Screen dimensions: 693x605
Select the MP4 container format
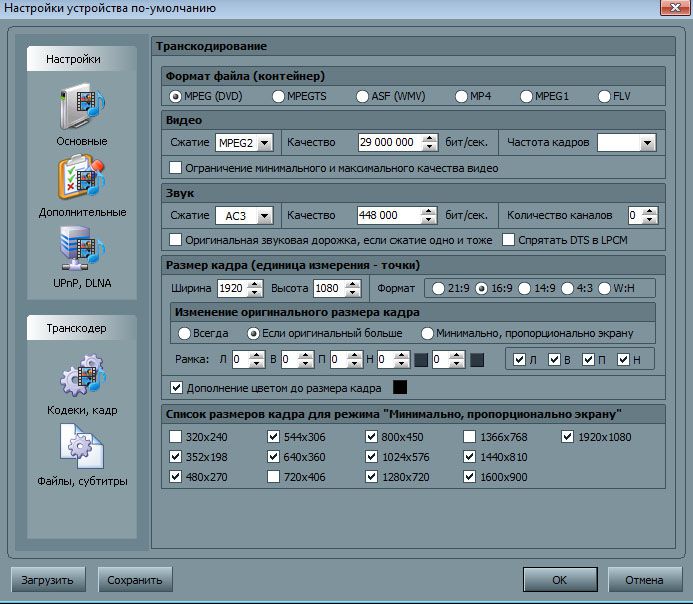pos(462,97)
